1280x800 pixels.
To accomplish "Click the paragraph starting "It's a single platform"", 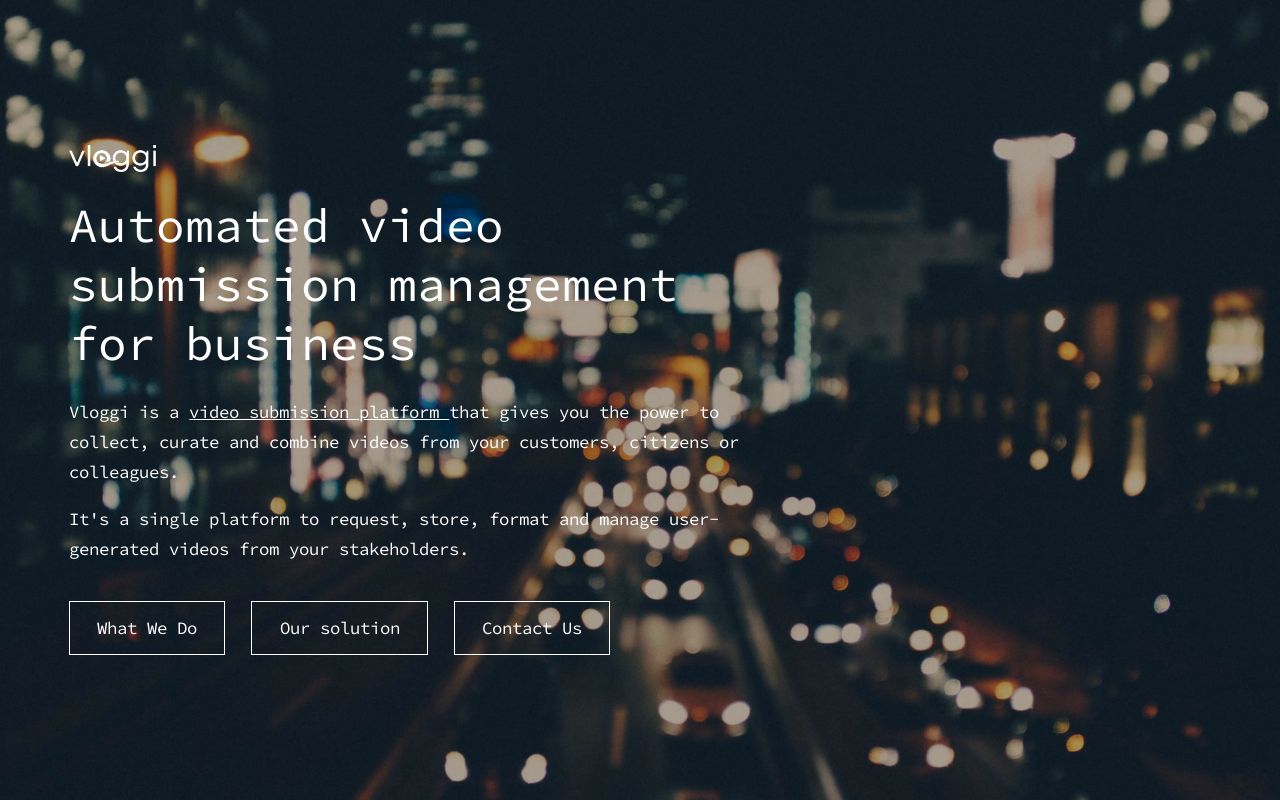I will coord(394,534).
